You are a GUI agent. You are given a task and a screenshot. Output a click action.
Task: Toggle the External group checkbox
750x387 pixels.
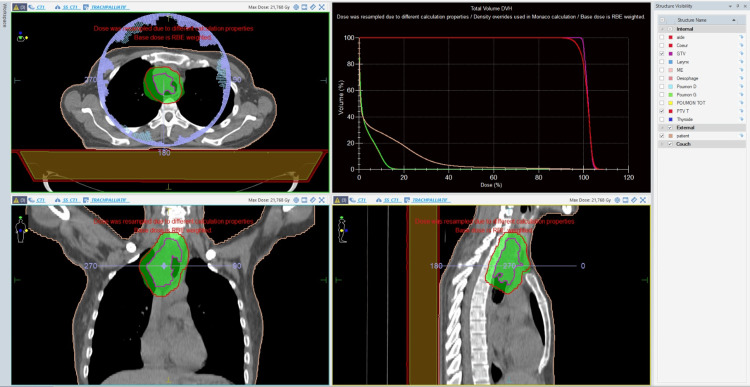(x=670, y=128)
